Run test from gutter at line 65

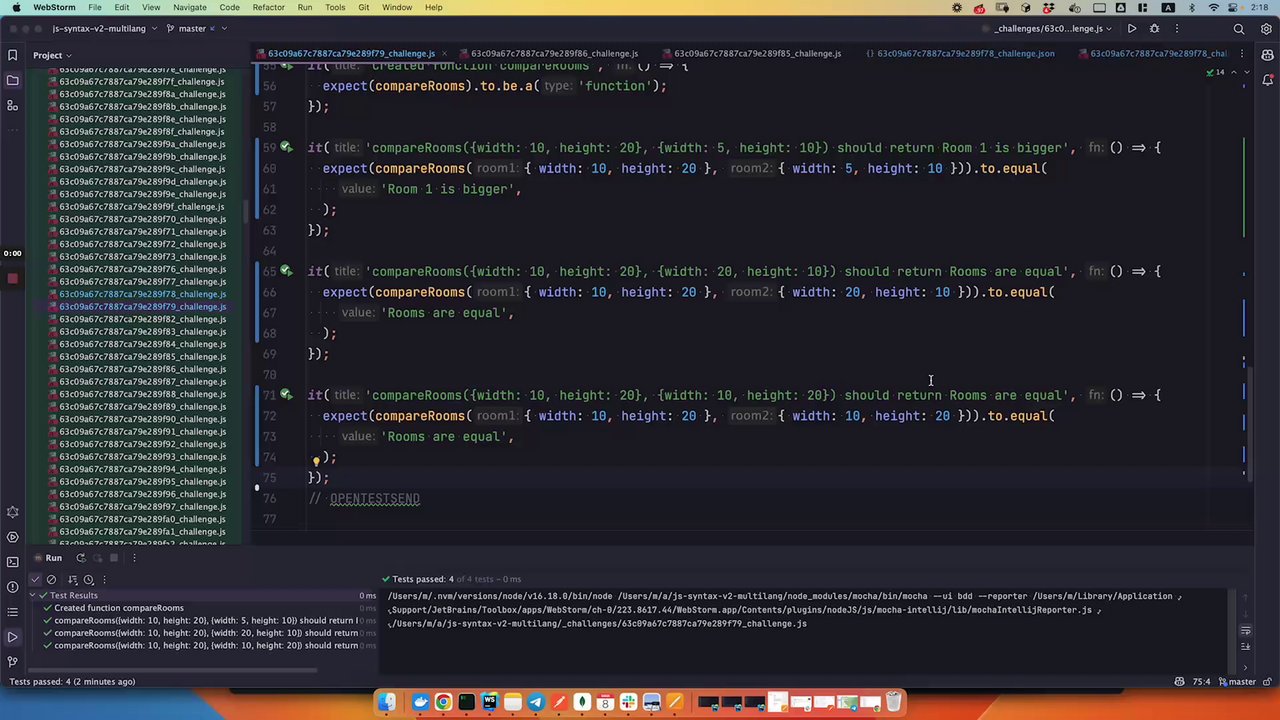[286, 271]
